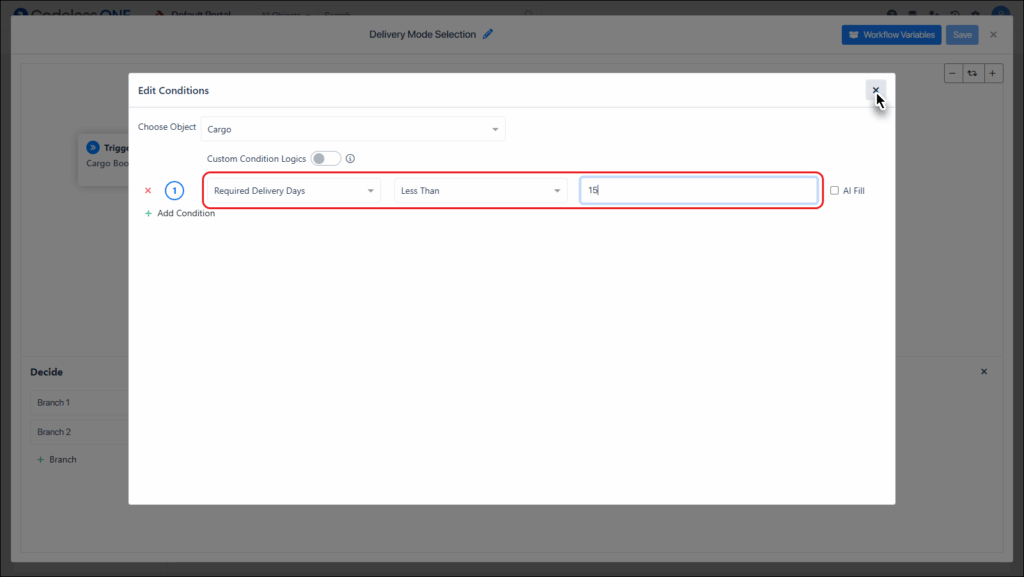1024x577 pixels.
Task: Click the info icon beside Custom Condition Logics
Action: pyautogui.click(x=351, y=159)
